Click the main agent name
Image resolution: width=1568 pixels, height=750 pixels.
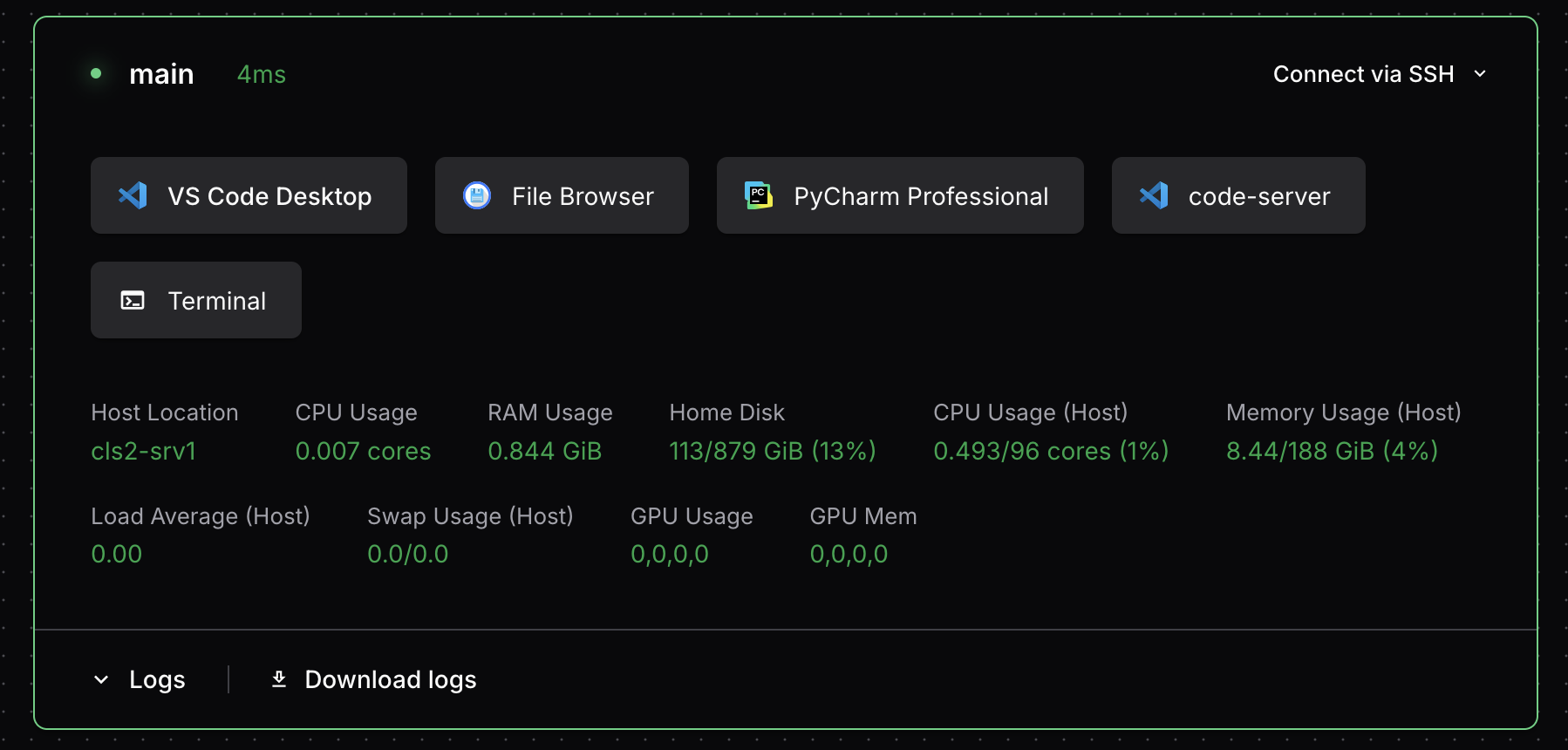(161, 74)
